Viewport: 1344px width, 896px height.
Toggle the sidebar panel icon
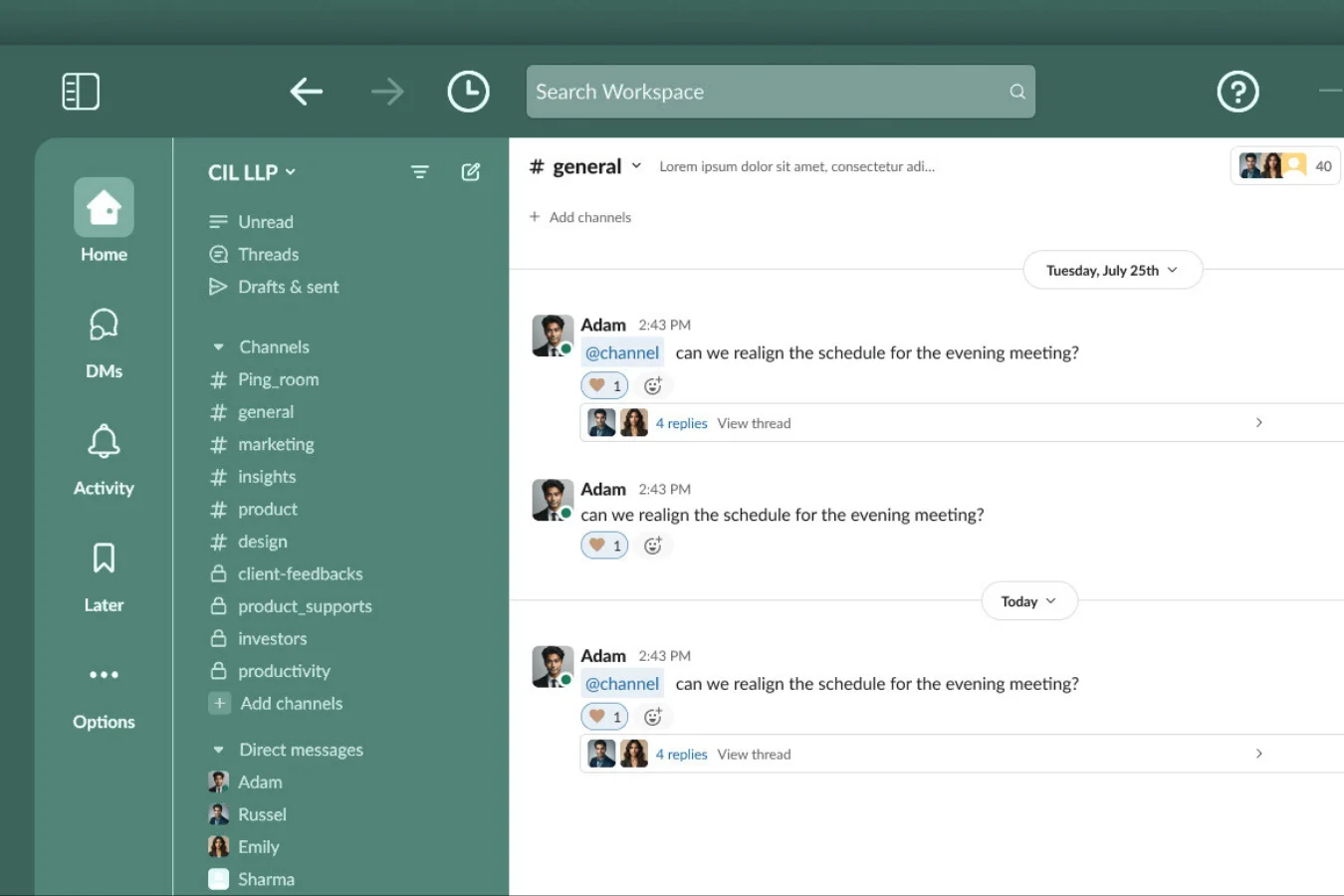tap(81, 92)
